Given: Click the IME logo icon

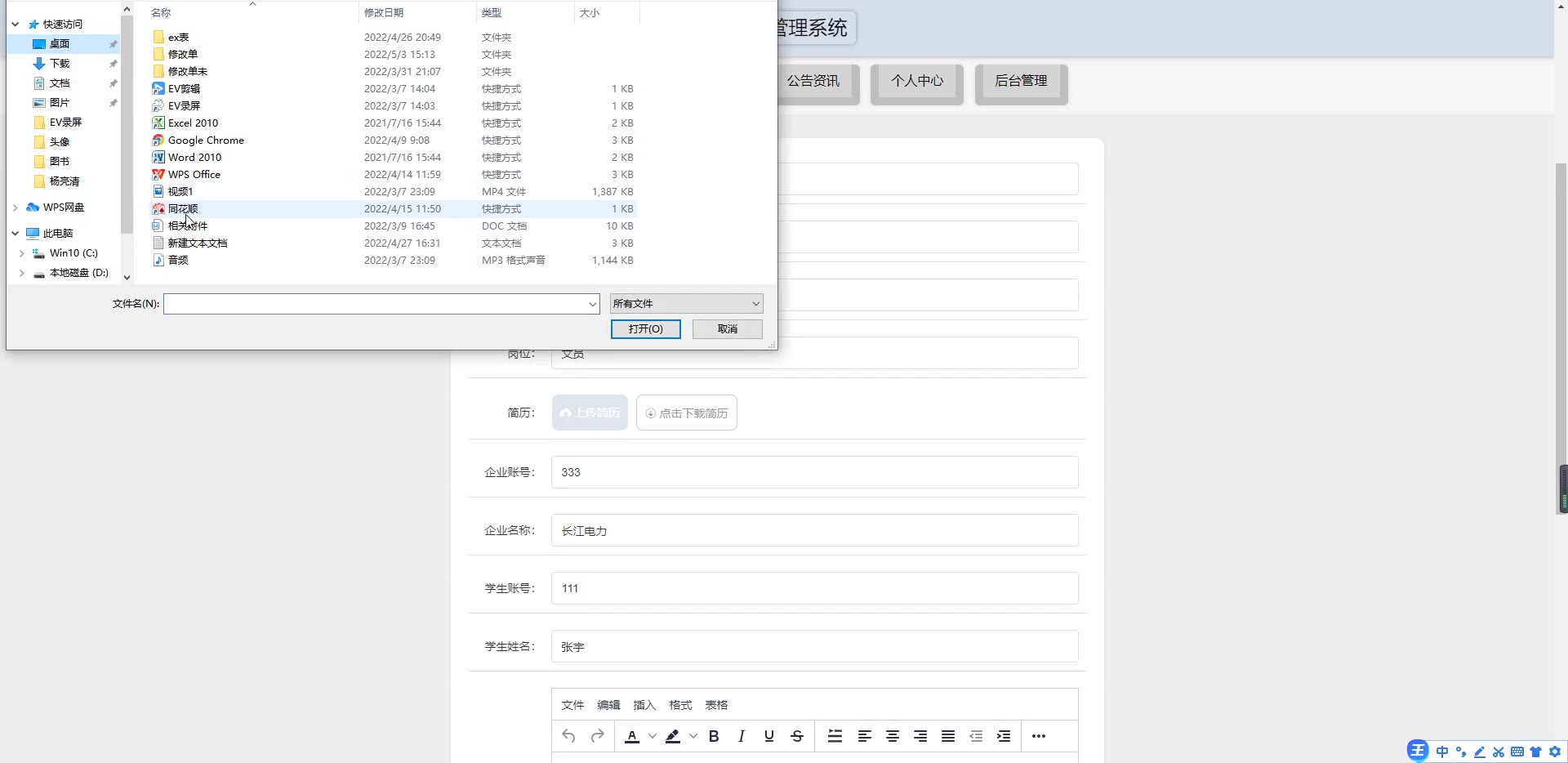Looking at the screenshot, I should tap(1418, 751).
